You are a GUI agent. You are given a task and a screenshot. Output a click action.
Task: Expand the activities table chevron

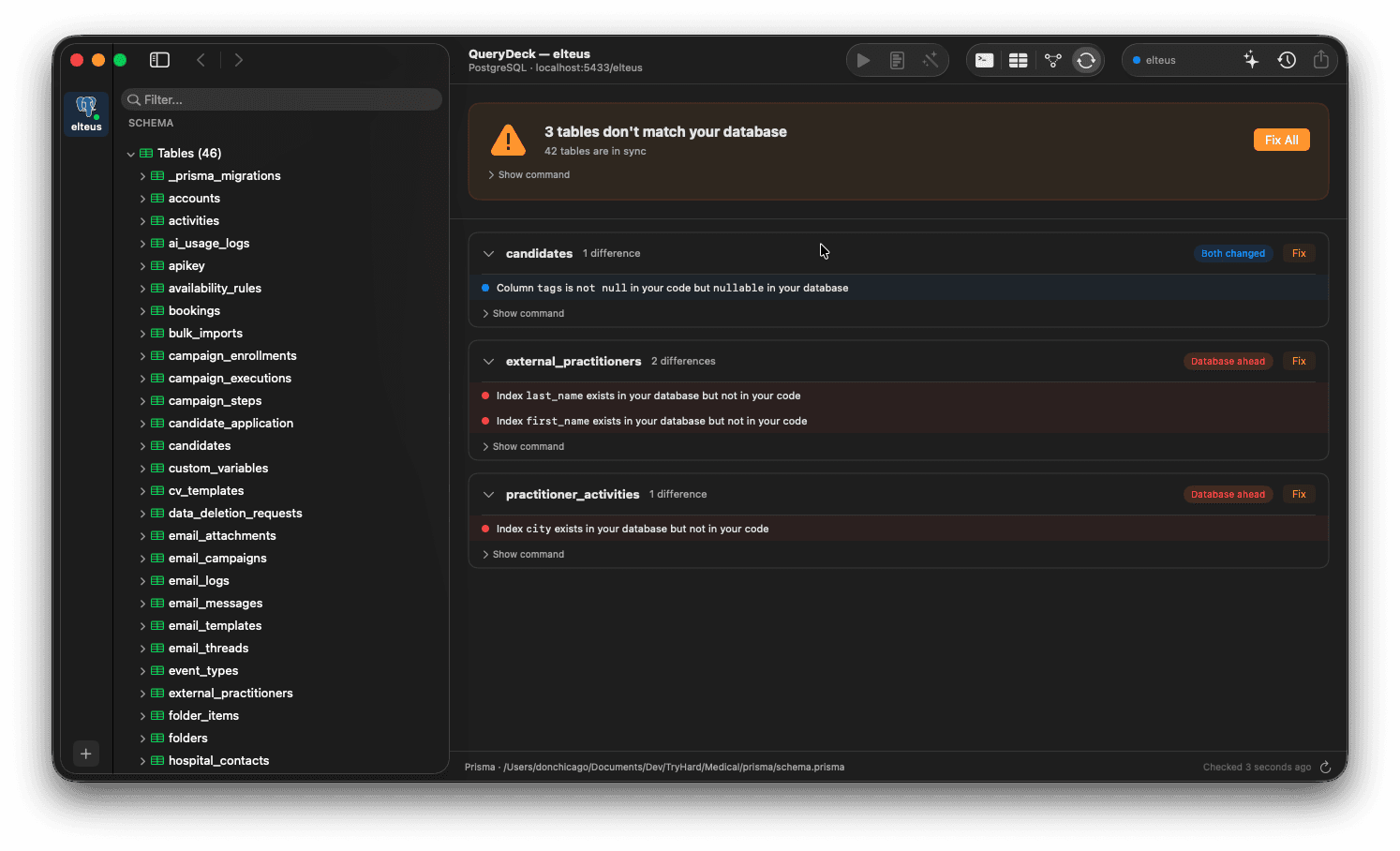pyautogui.click(x=142, y=221)
